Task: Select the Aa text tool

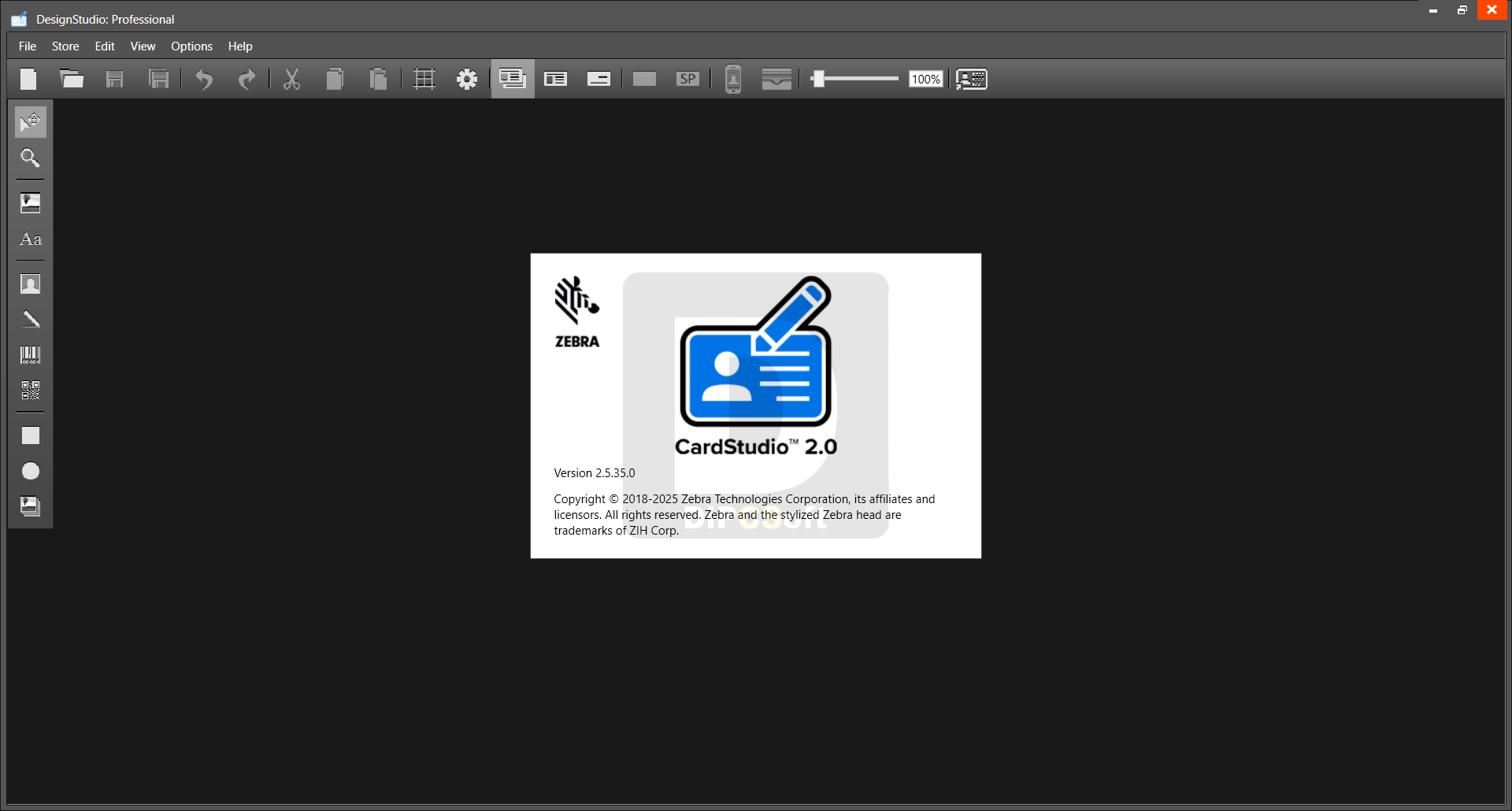Action: (31, 239)
